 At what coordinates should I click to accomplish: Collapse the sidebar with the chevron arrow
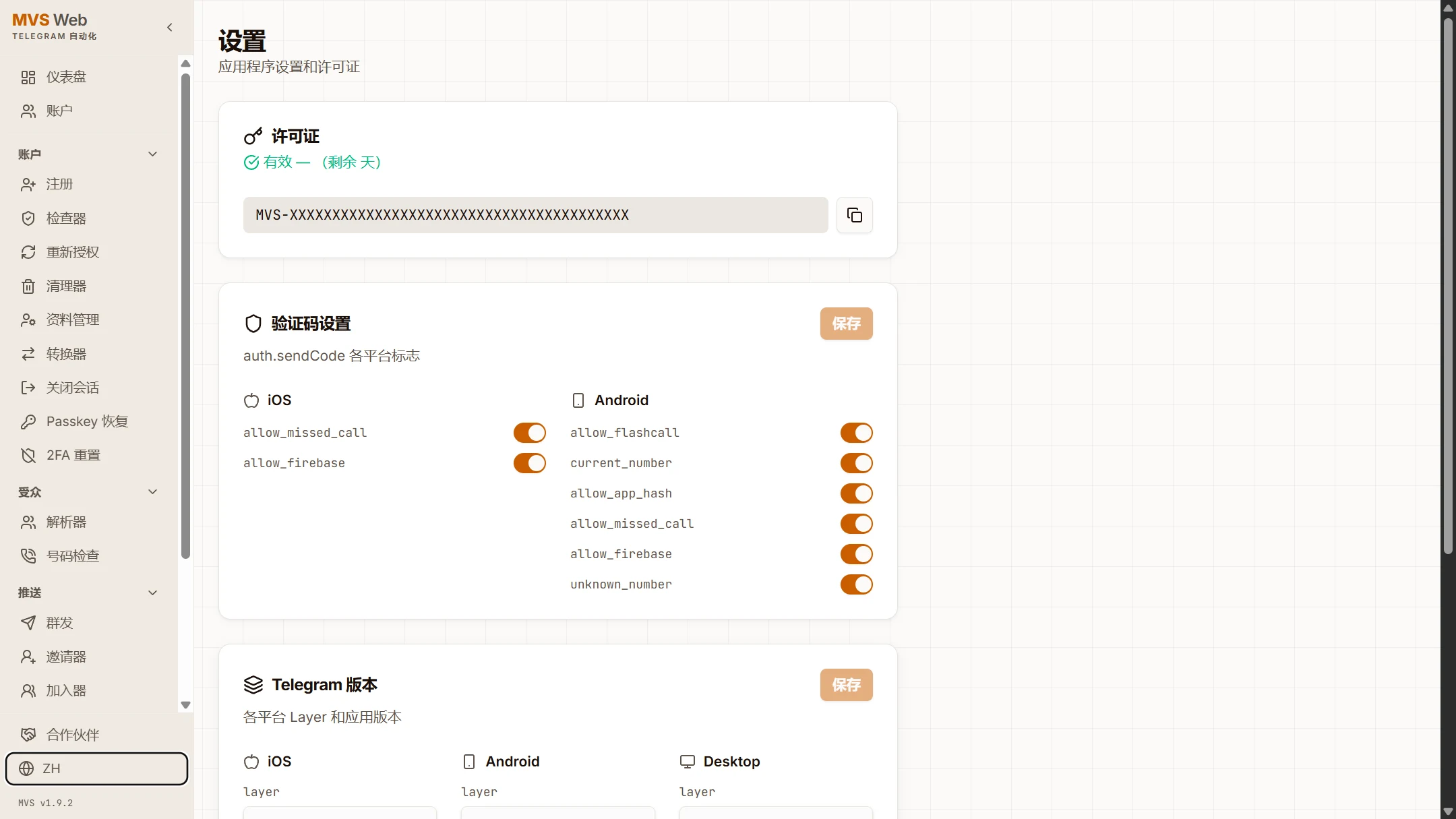click(x=169, y=28)
